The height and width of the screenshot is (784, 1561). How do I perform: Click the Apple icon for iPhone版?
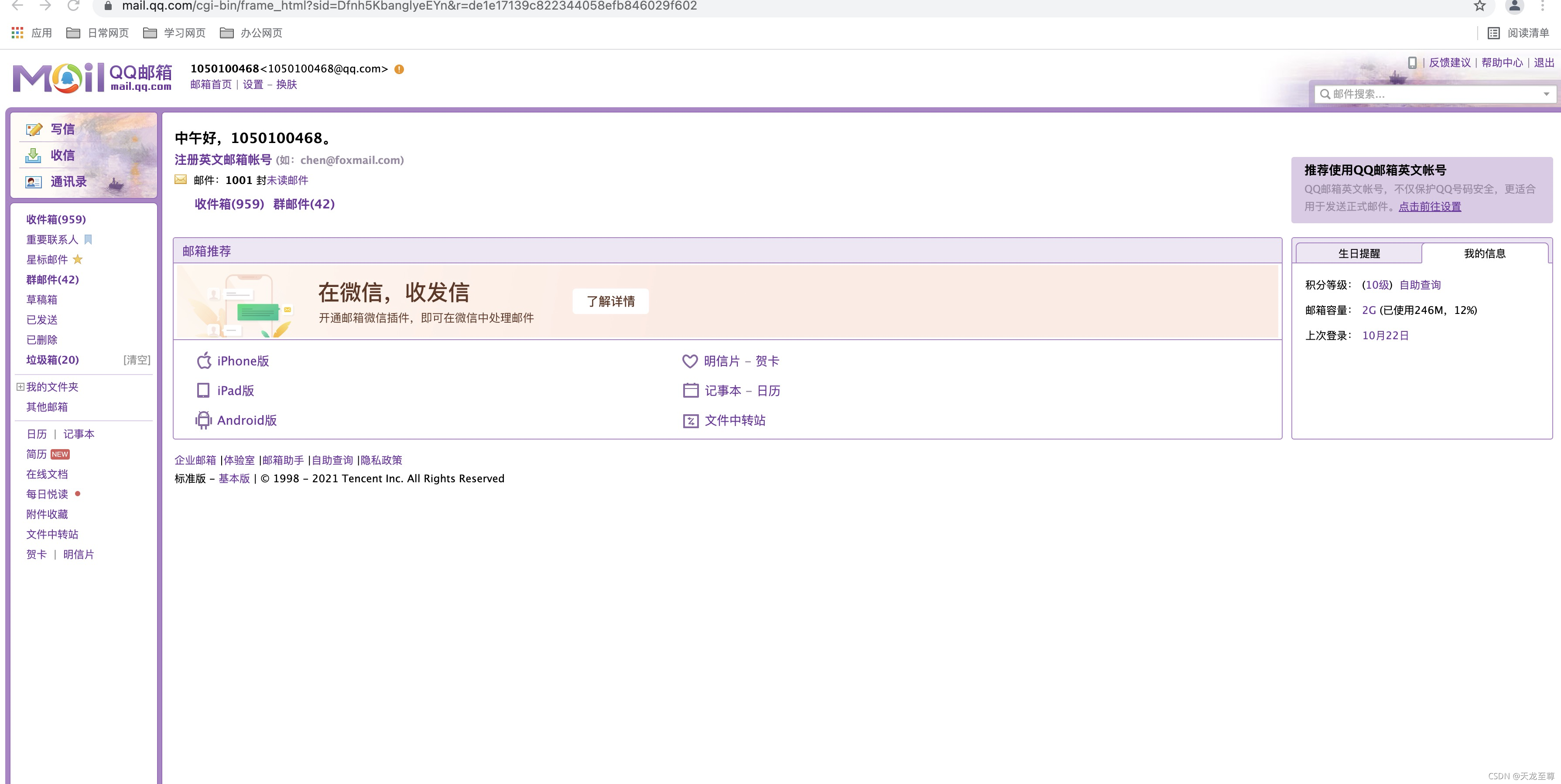tap(204, 361)
